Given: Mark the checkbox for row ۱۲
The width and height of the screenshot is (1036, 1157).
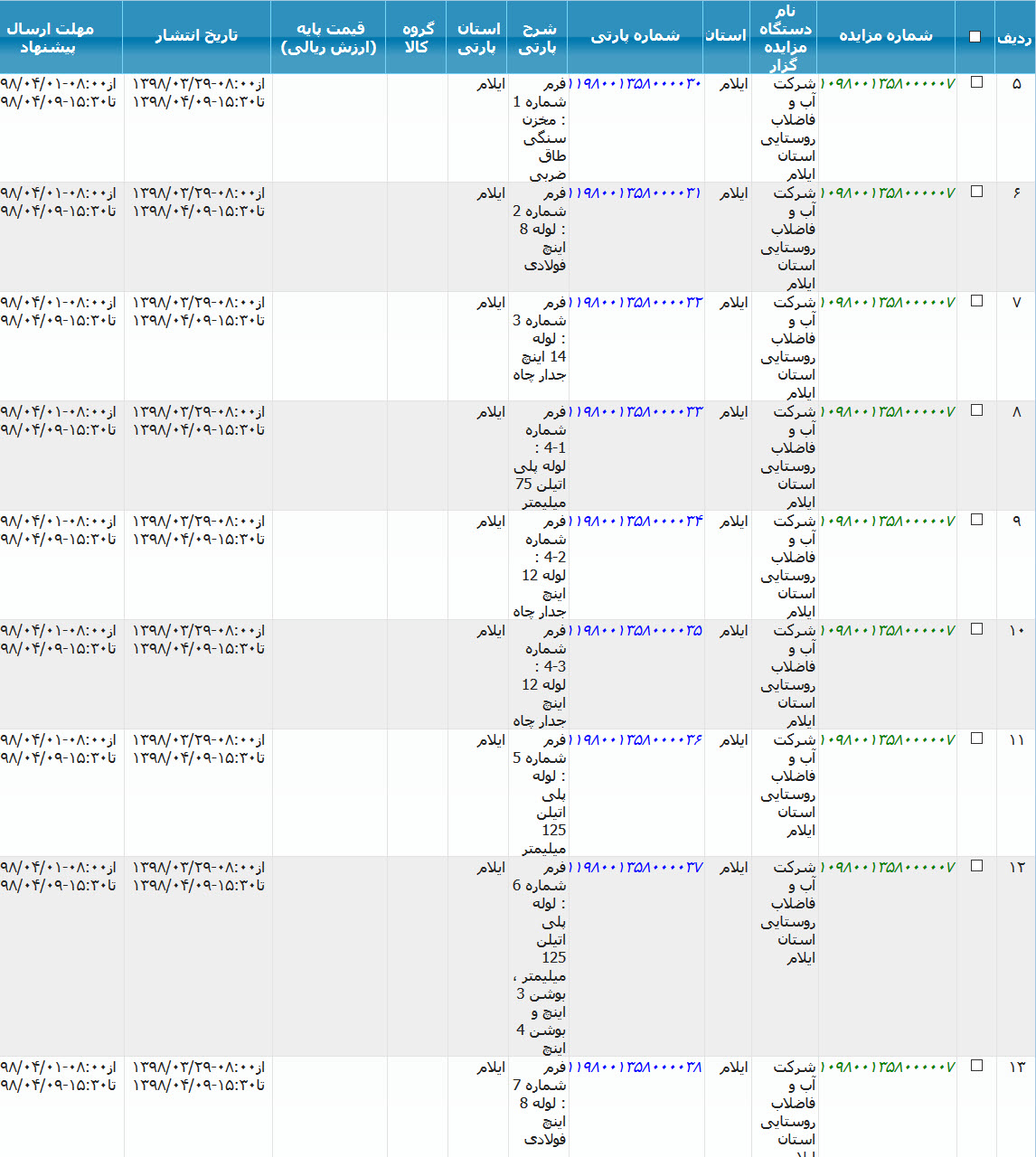Looking at the screenshot, I should pos(976,866).
